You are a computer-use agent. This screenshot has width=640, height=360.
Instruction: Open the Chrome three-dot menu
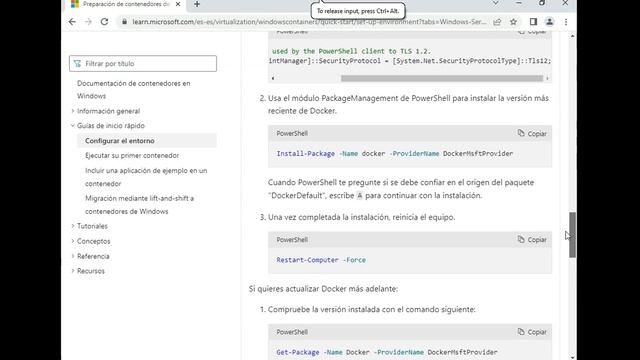(x=566, y=22)
